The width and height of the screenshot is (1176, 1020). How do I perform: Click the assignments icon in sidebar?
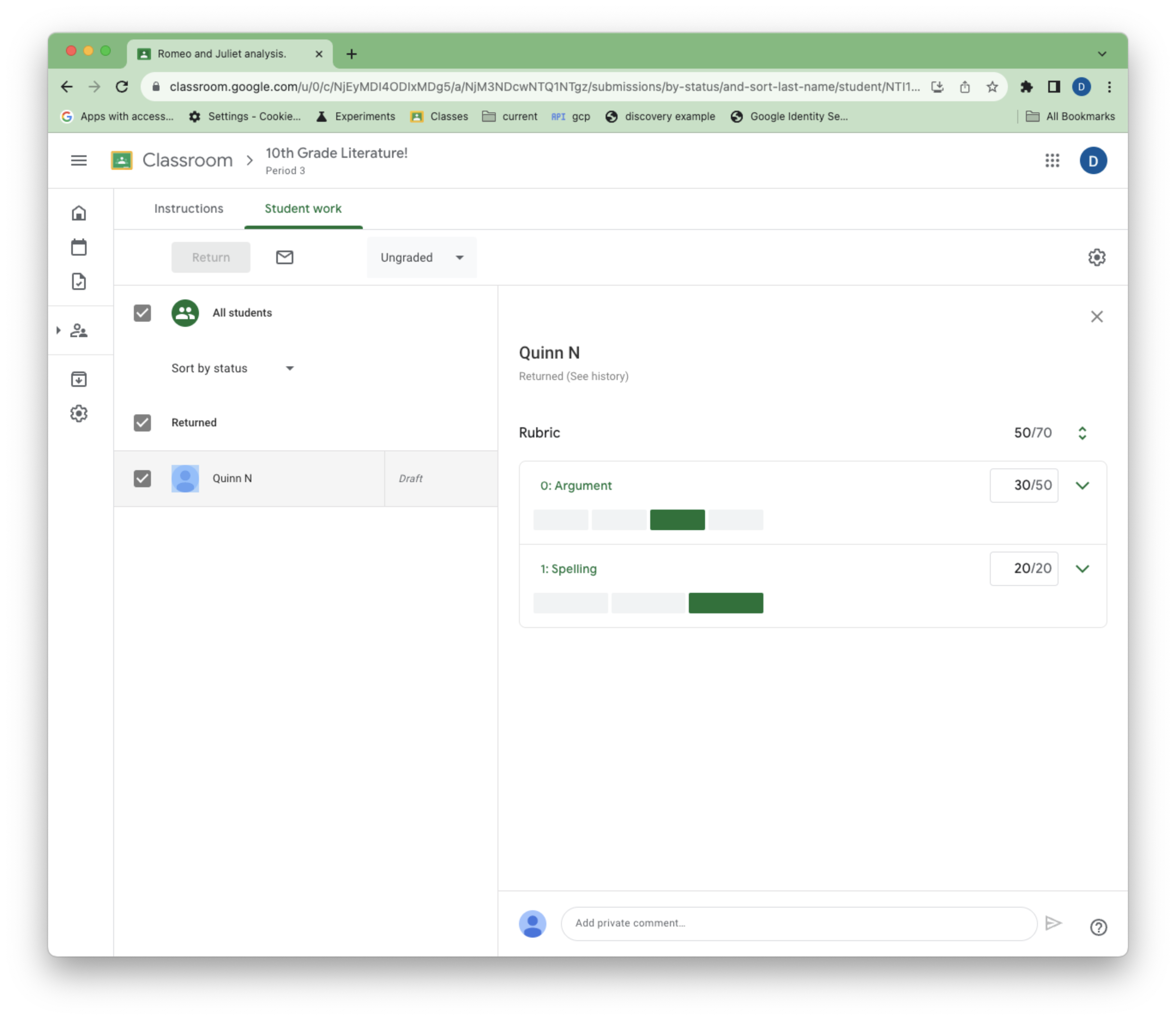[80, 281]
